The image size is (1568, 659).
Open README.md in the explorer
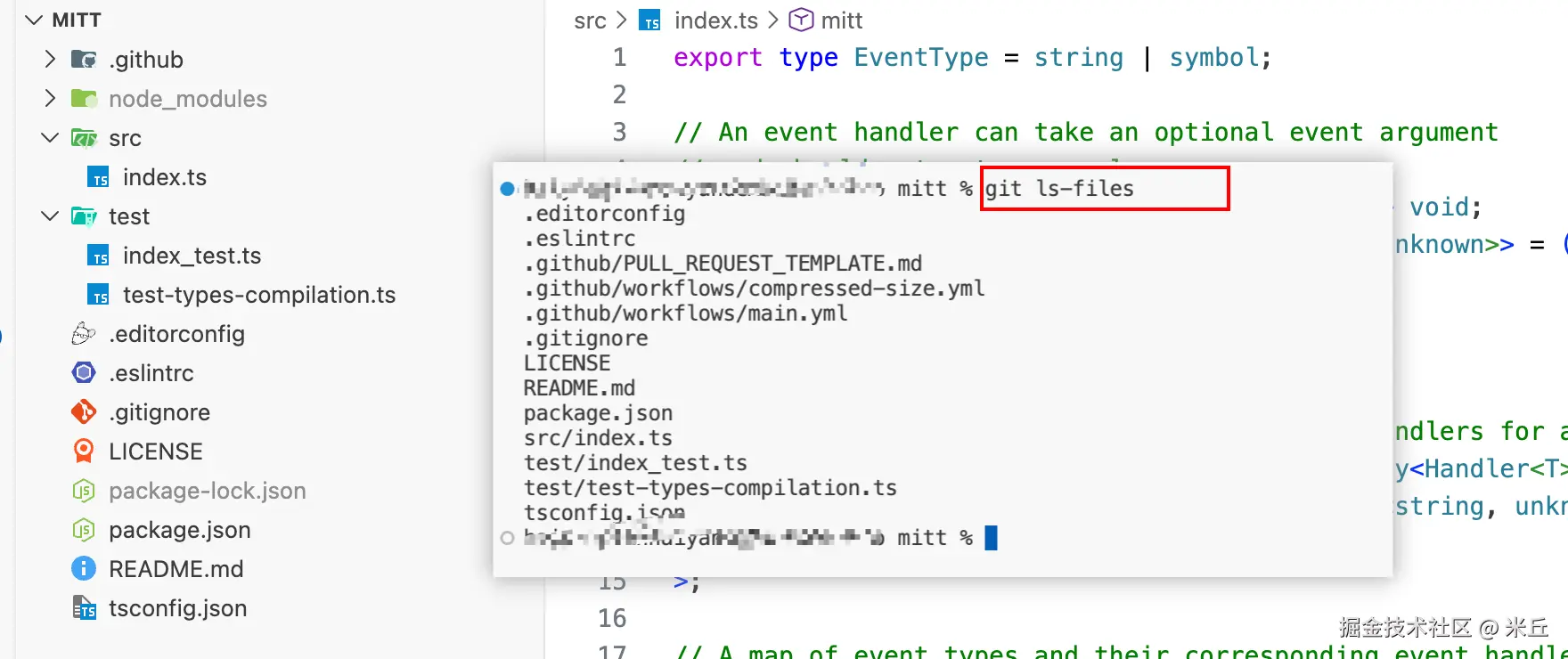176,569
